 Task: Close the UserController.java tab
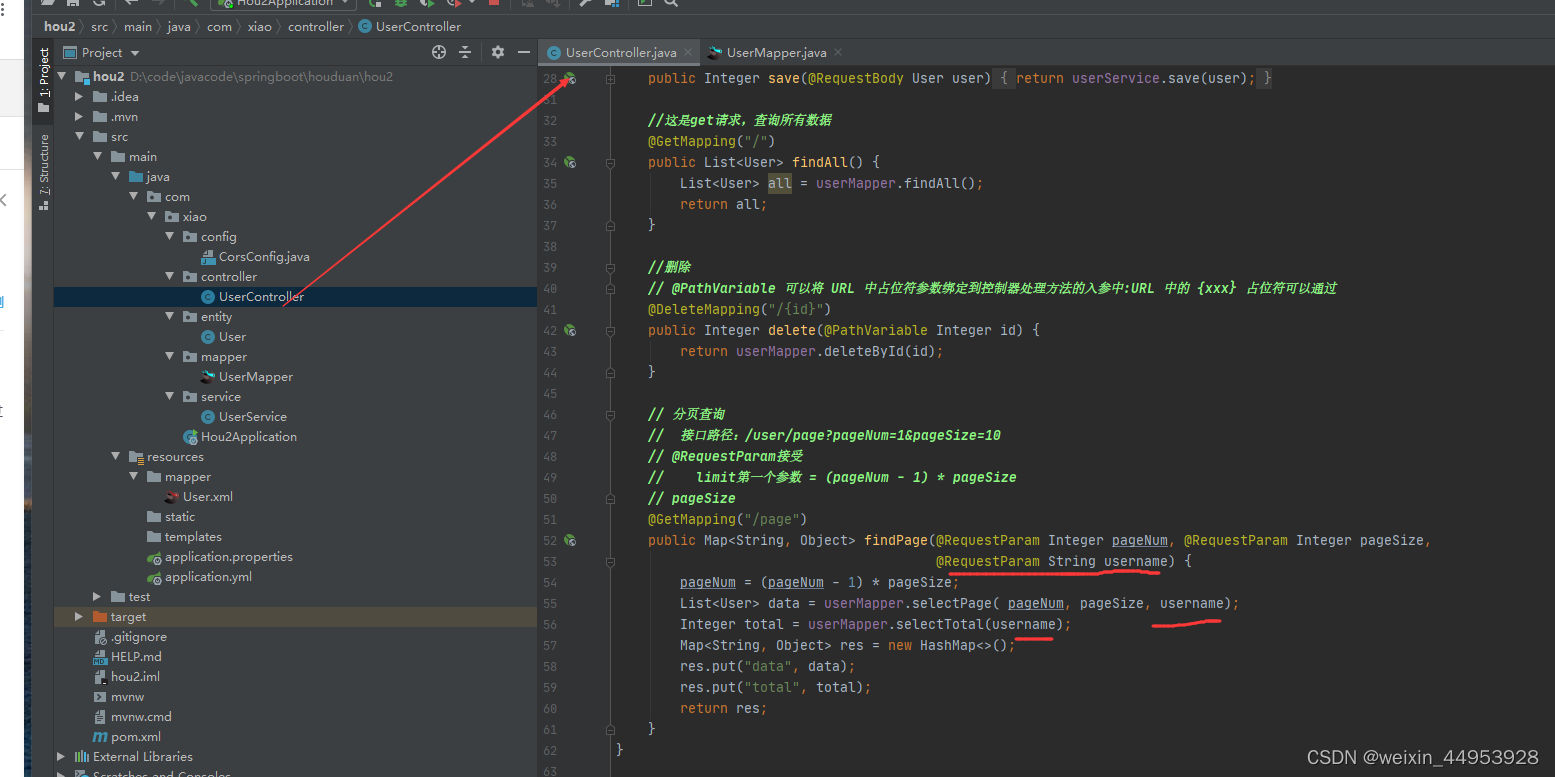[687, 53]
